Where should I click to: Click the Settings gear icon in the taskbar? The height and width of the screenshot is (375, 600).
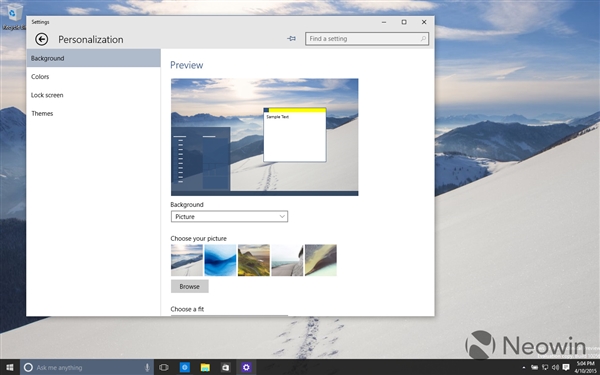246,367
